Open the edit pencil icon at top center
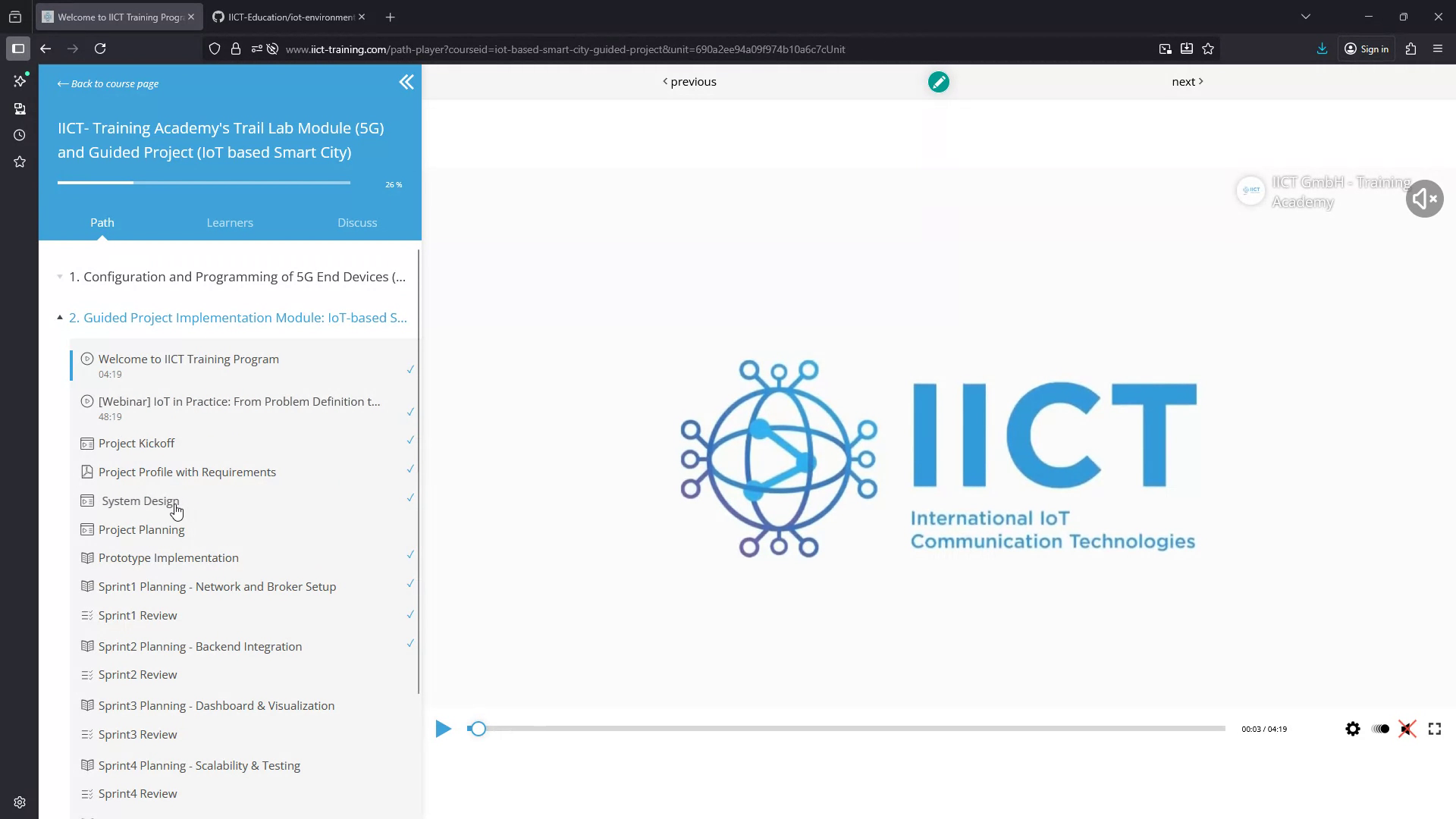 click(938, 81)
